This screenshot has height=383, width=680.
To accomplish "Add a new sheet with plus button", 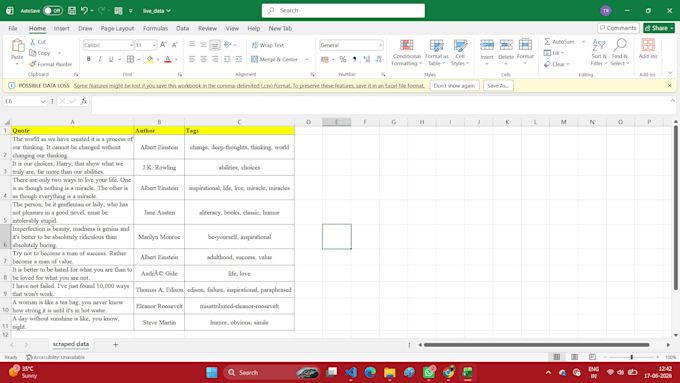I will [x=115, y=344].
